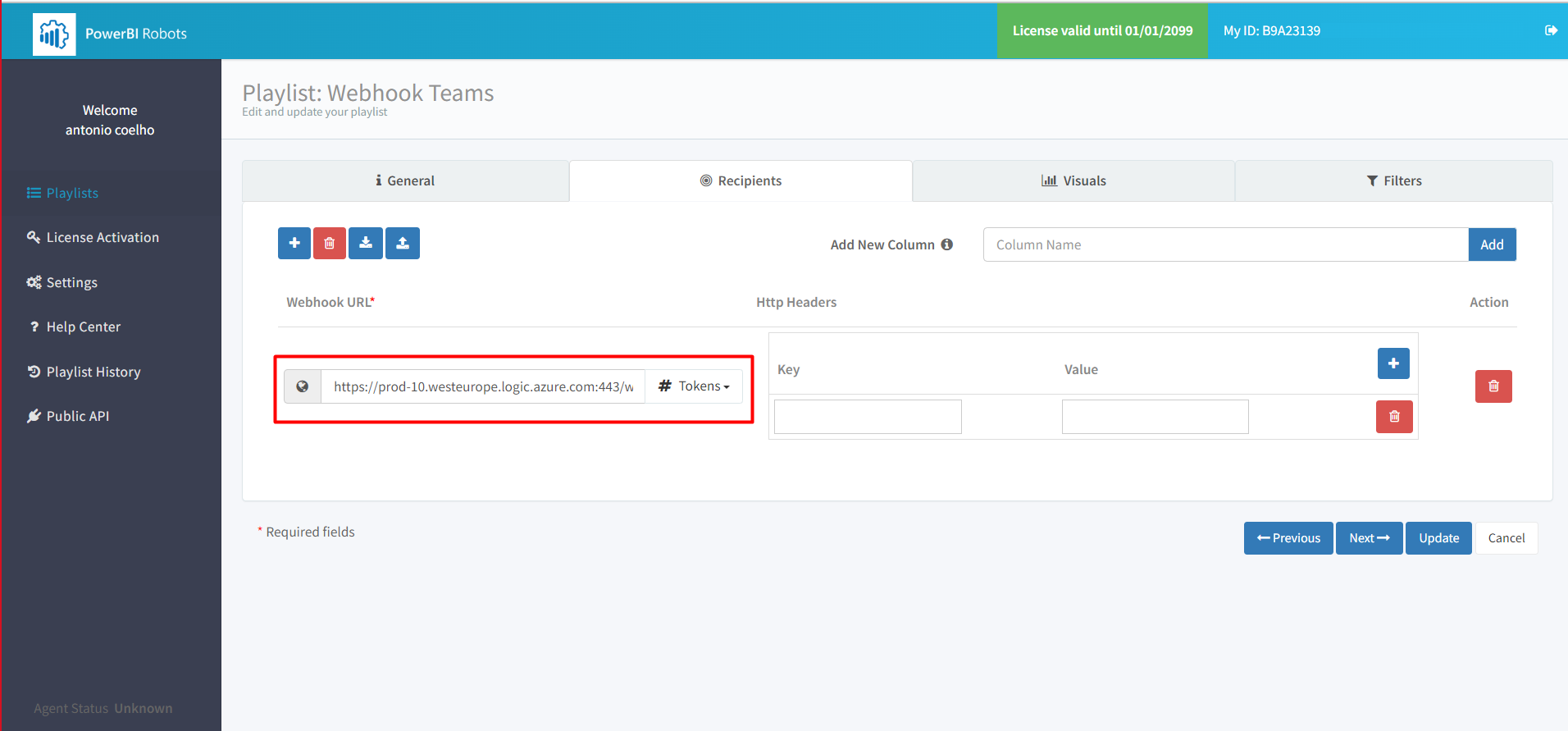Image resolution: width=1568 pixels, height=731 pixels.
Task: Click the Previous button
Action: [1288, 538]
